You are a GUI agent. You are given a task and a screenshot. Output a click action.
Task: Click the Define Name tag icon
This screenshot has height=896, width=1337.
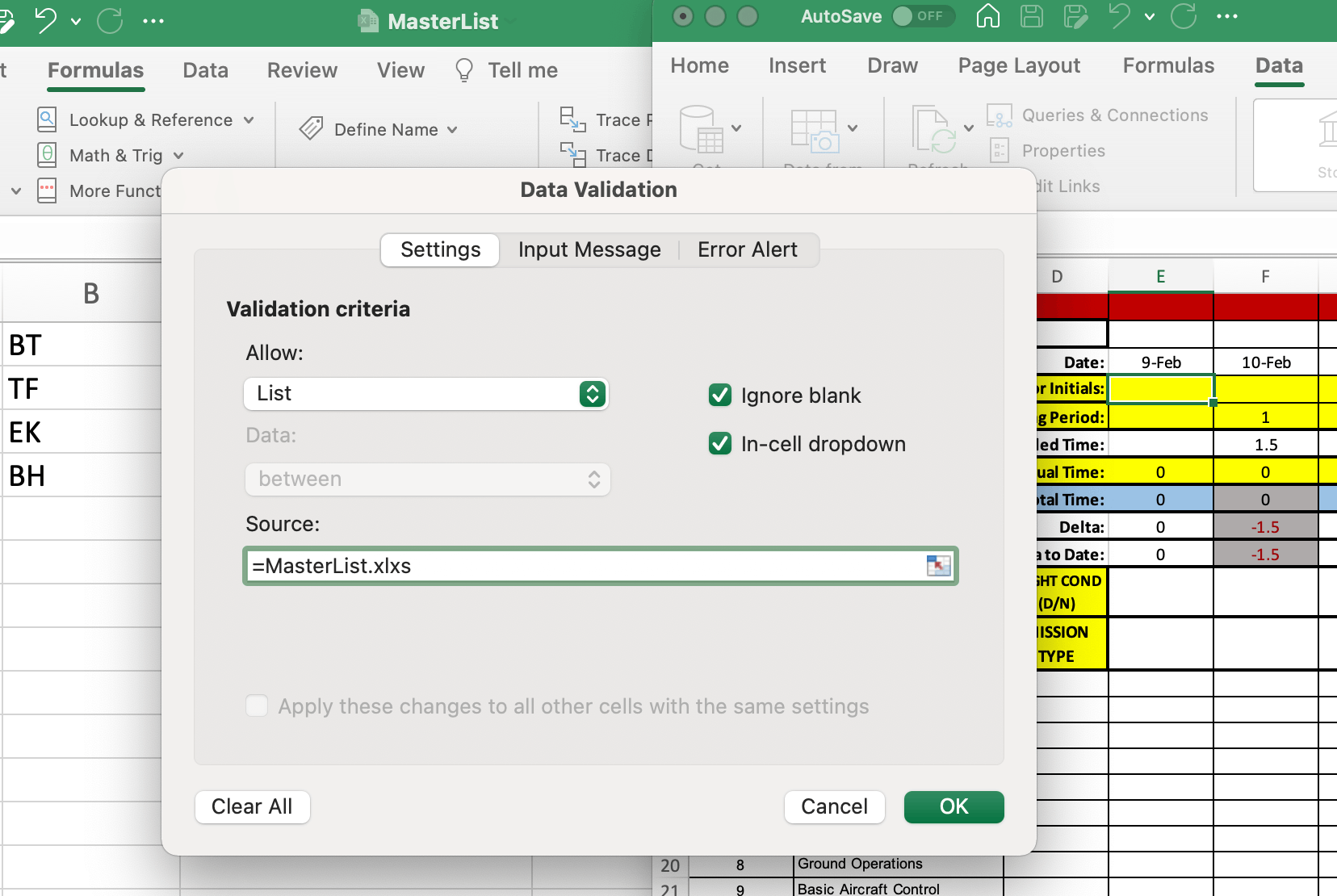coord(311,129)
